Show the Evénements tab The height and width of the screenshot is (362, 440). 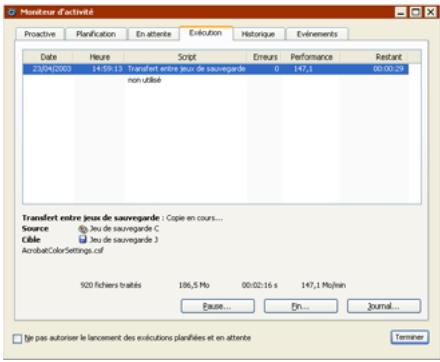coord(317,34)
